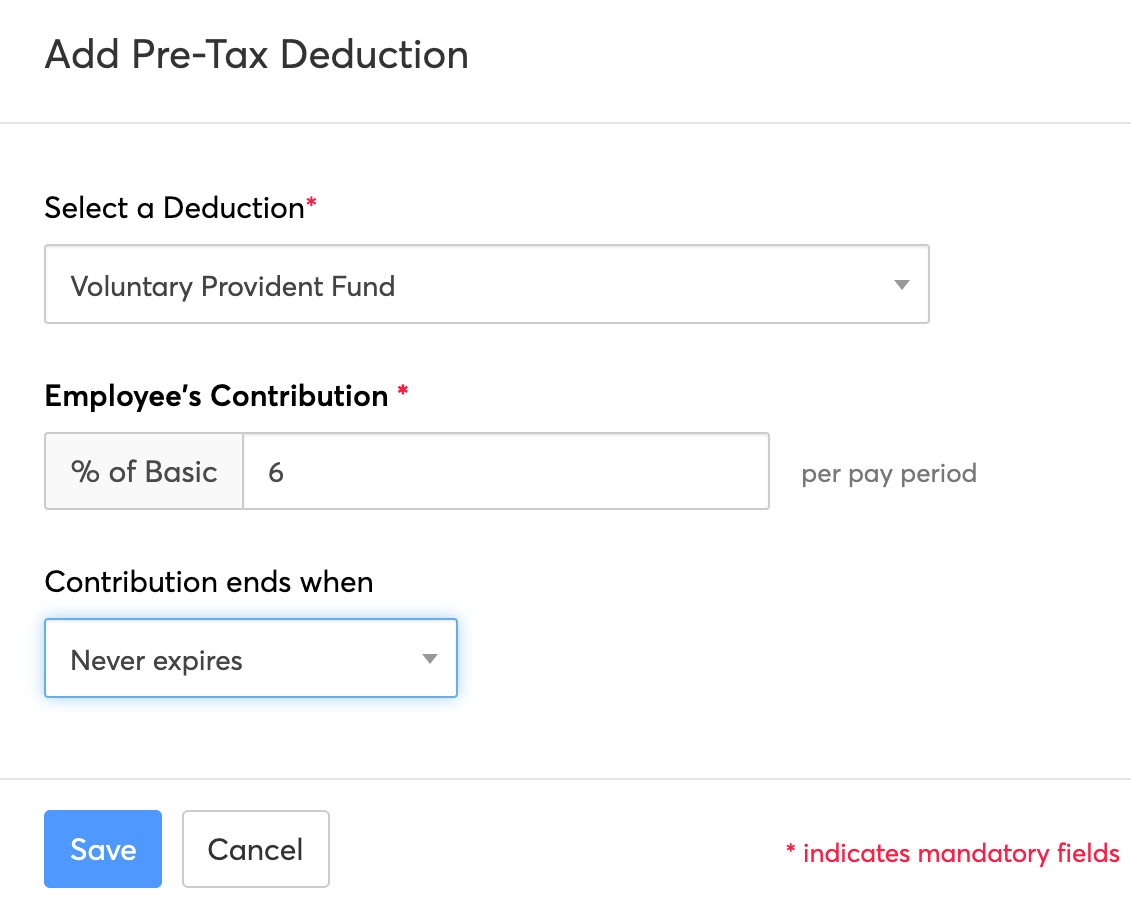Click the value 6 in contribution field
The width and height of the screenshot is (1131, 898).
pos(276,472)
